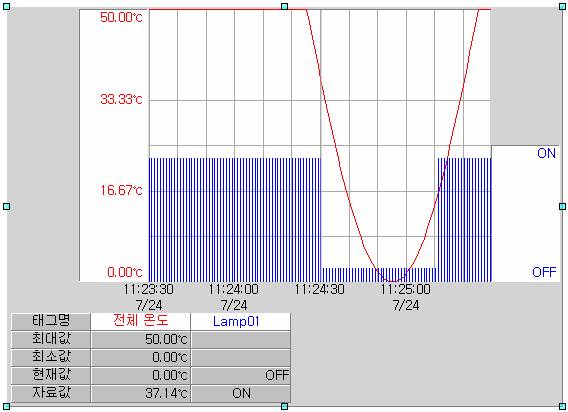568x412 pixels.
Task: Click the OFF label on right axis
Action: pyautogui.click(x=544, y=272)
